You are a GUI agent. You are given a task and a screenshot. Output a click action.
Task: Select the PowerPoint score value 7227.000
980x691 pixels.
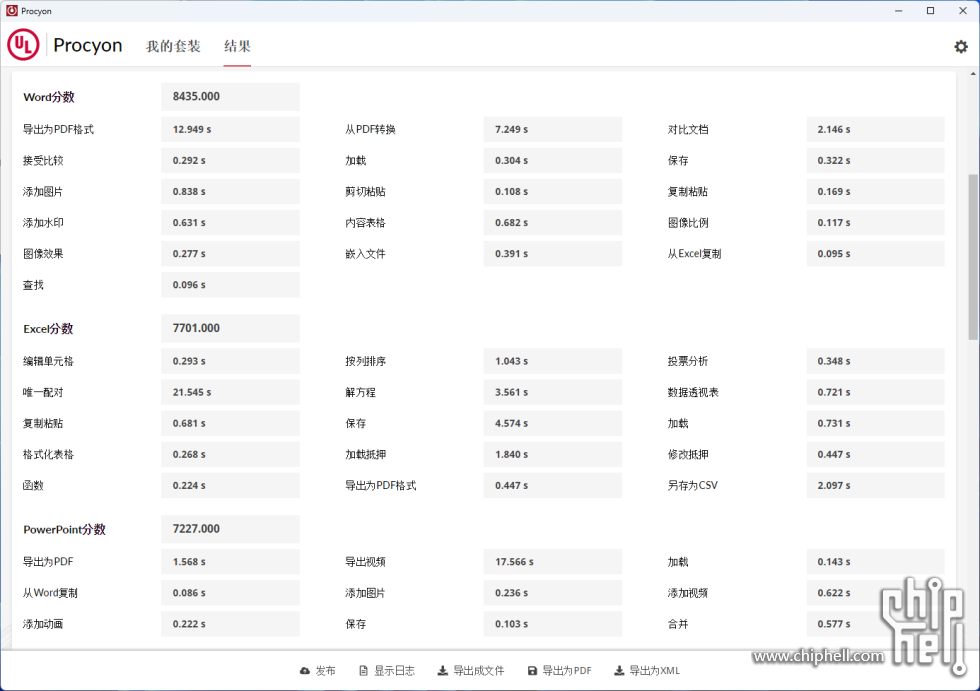pyautogui.click(x=230, y=529)
